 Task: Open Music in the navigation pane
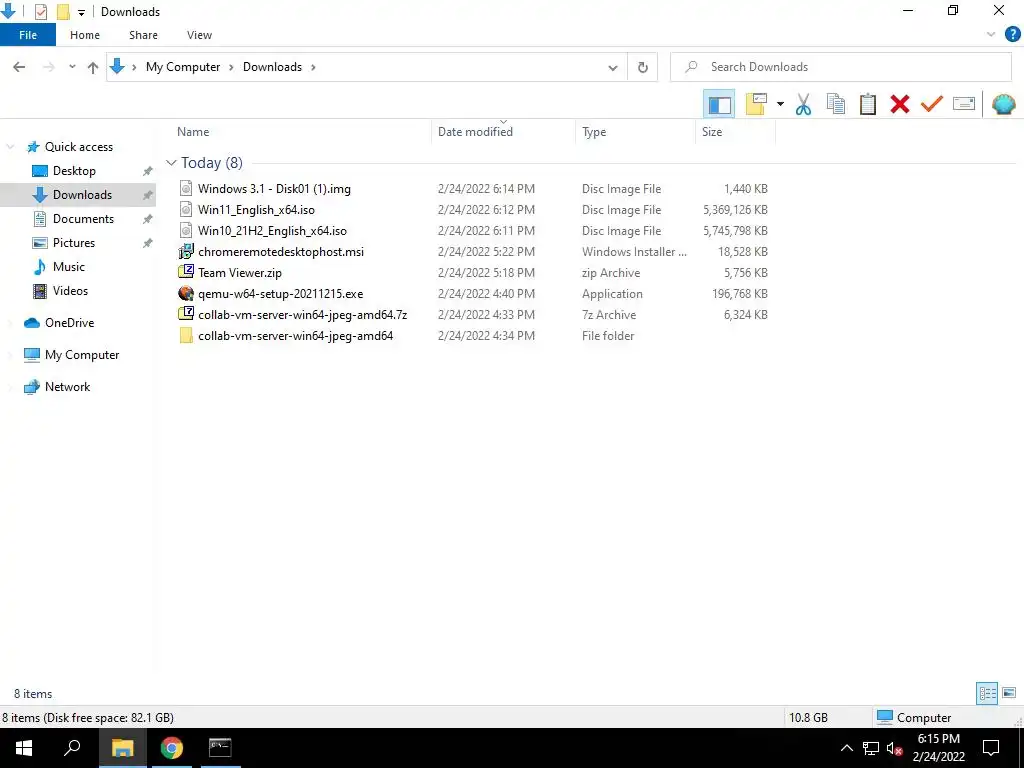pyautogui.click(x=69, y=266)
